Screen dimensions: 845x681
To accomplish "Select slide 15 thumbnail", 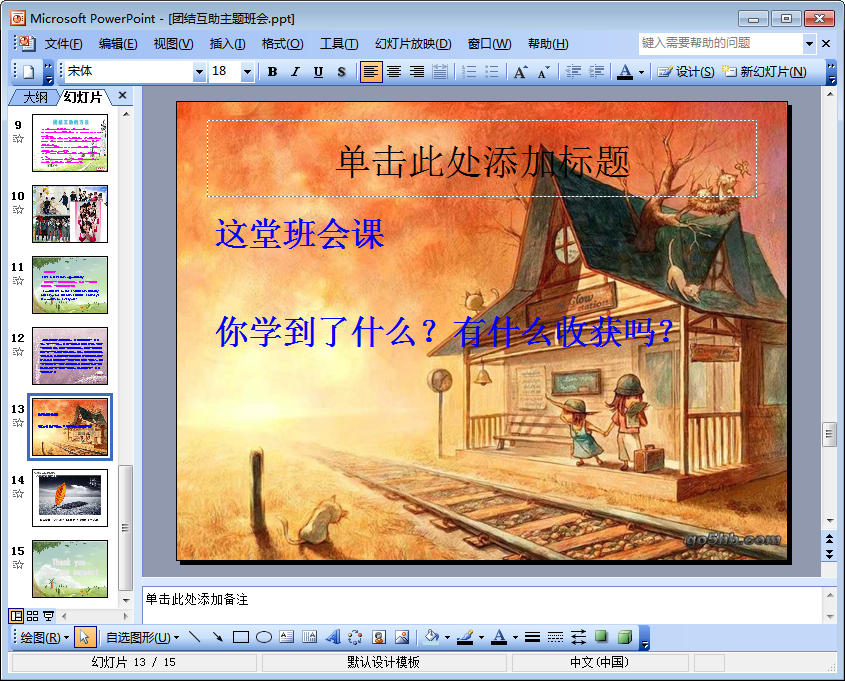I will 70,569.
